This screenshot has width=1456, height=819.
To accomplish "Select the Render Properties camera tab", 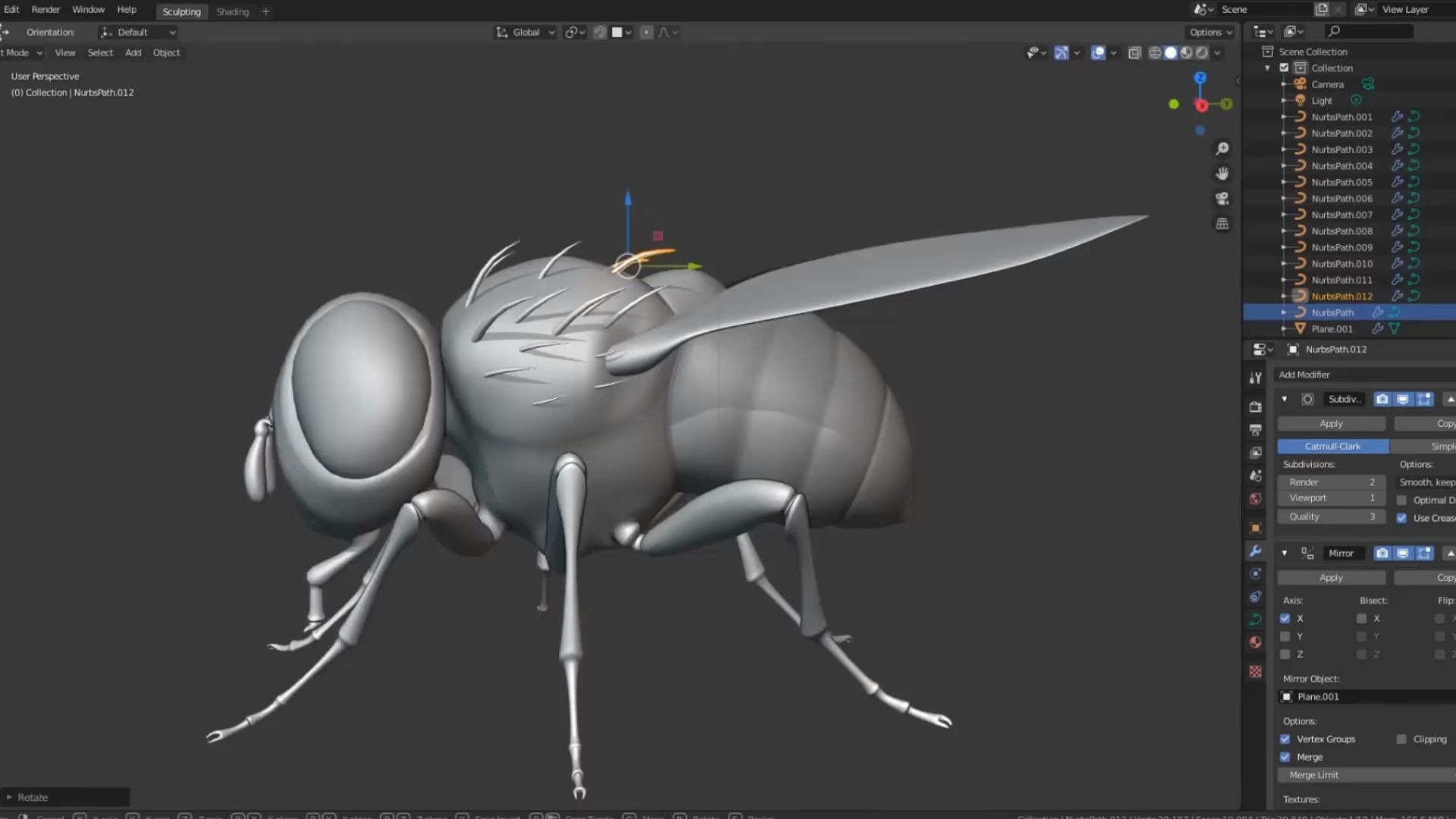I will click(x=1256, y=406).
